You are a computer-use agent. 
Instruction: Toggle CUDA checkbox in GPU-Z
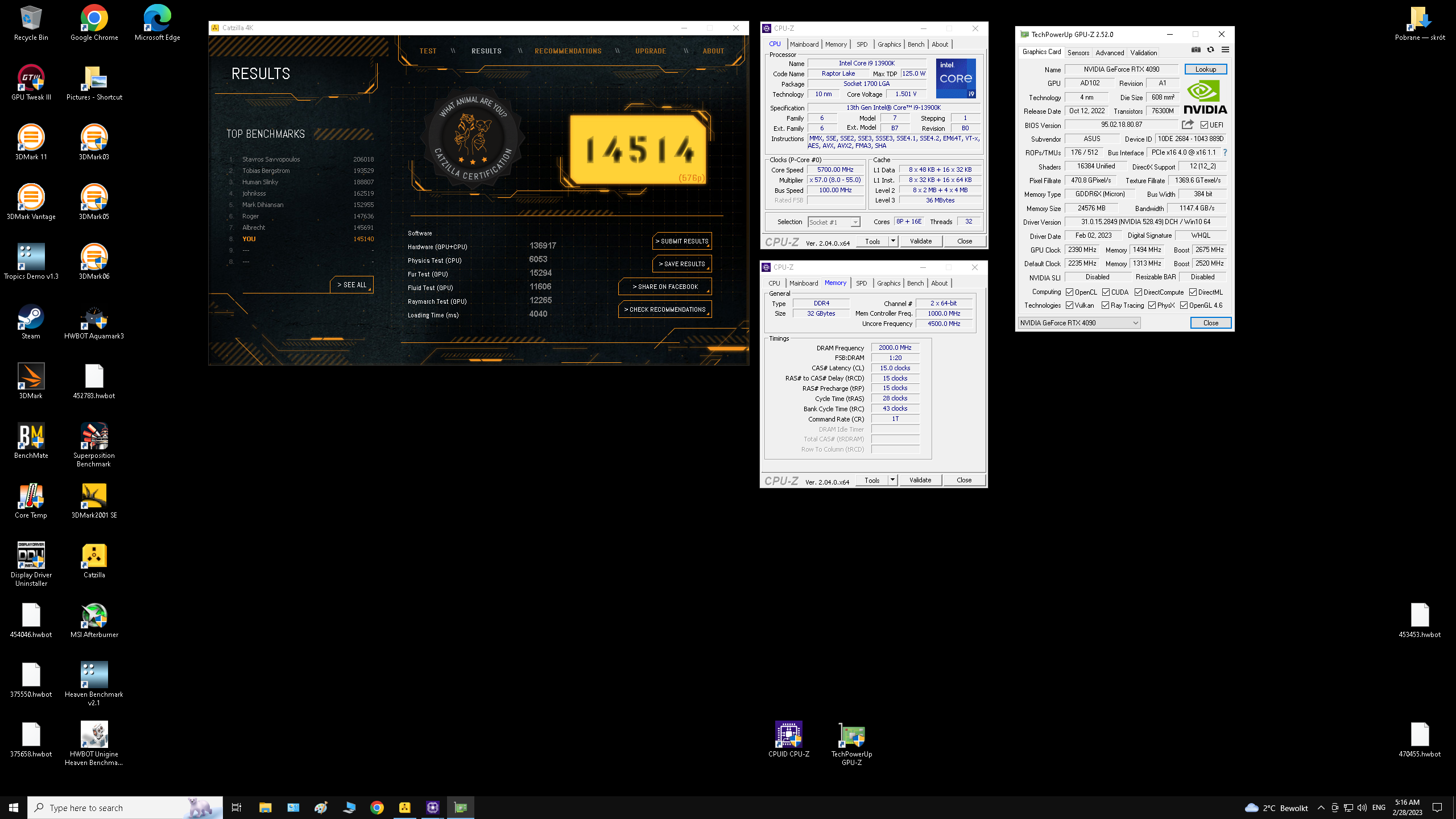pos(1106,292)
